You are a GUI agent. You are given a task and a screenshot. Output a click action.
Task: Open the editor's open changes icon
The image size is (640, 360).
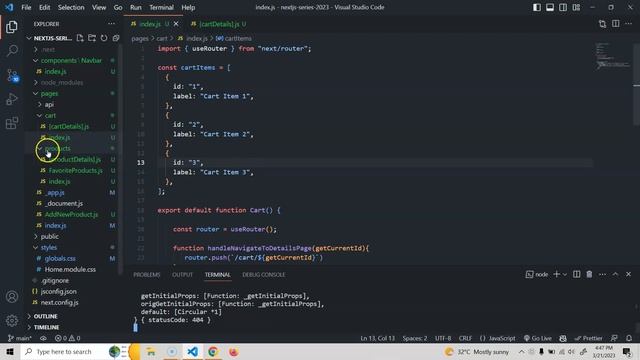[602, 24]
